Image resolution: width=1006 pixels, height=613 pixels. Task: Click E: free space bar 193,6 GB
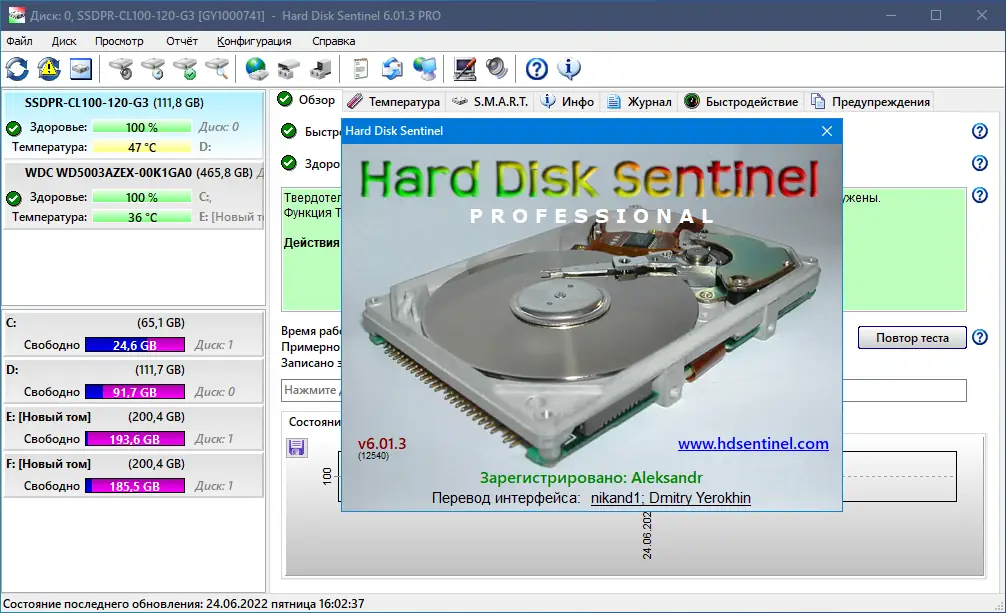(135, 439)
